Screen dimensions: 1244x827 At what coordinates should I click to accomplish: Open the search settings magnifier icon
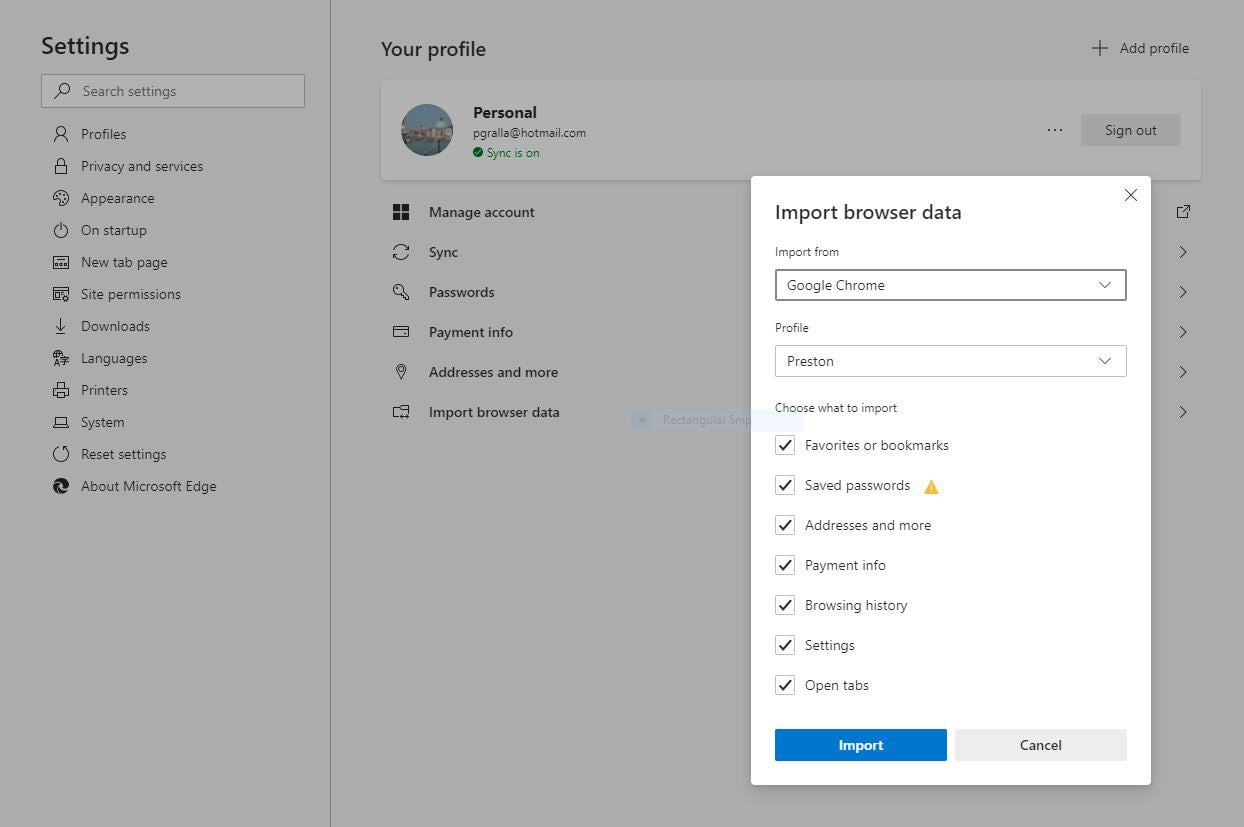[x=61, y=91]
